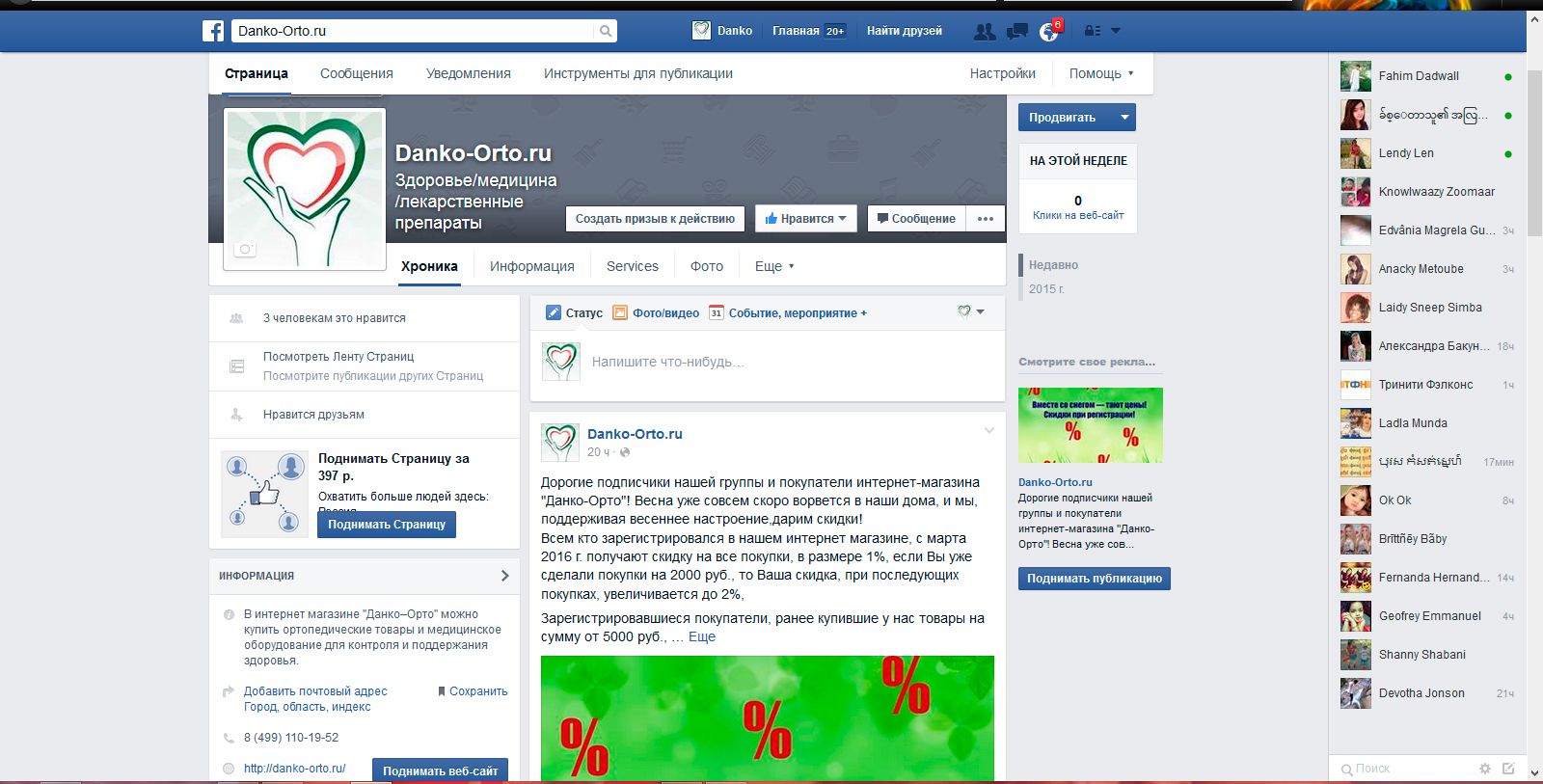Image resolution: width=1543 pixels, height=784 pixels.
Task: Click the new message compose icon in chat
Action: coord(1508,769)
